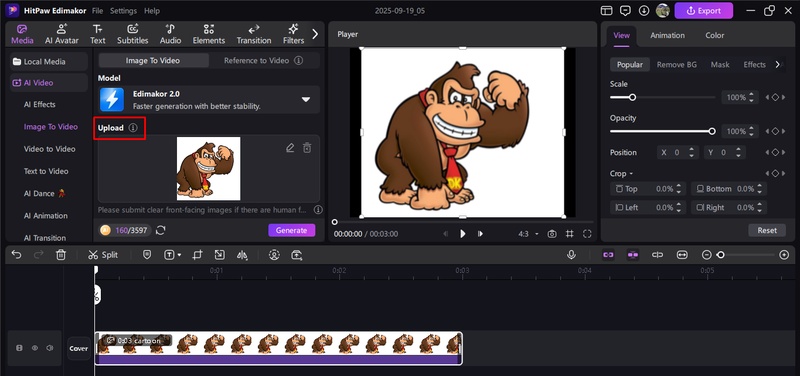Select the uploaded gorilla thumbnail
The width and height of the screenshot is (800, 376).
pyautogui.click(x=209, y=168)
